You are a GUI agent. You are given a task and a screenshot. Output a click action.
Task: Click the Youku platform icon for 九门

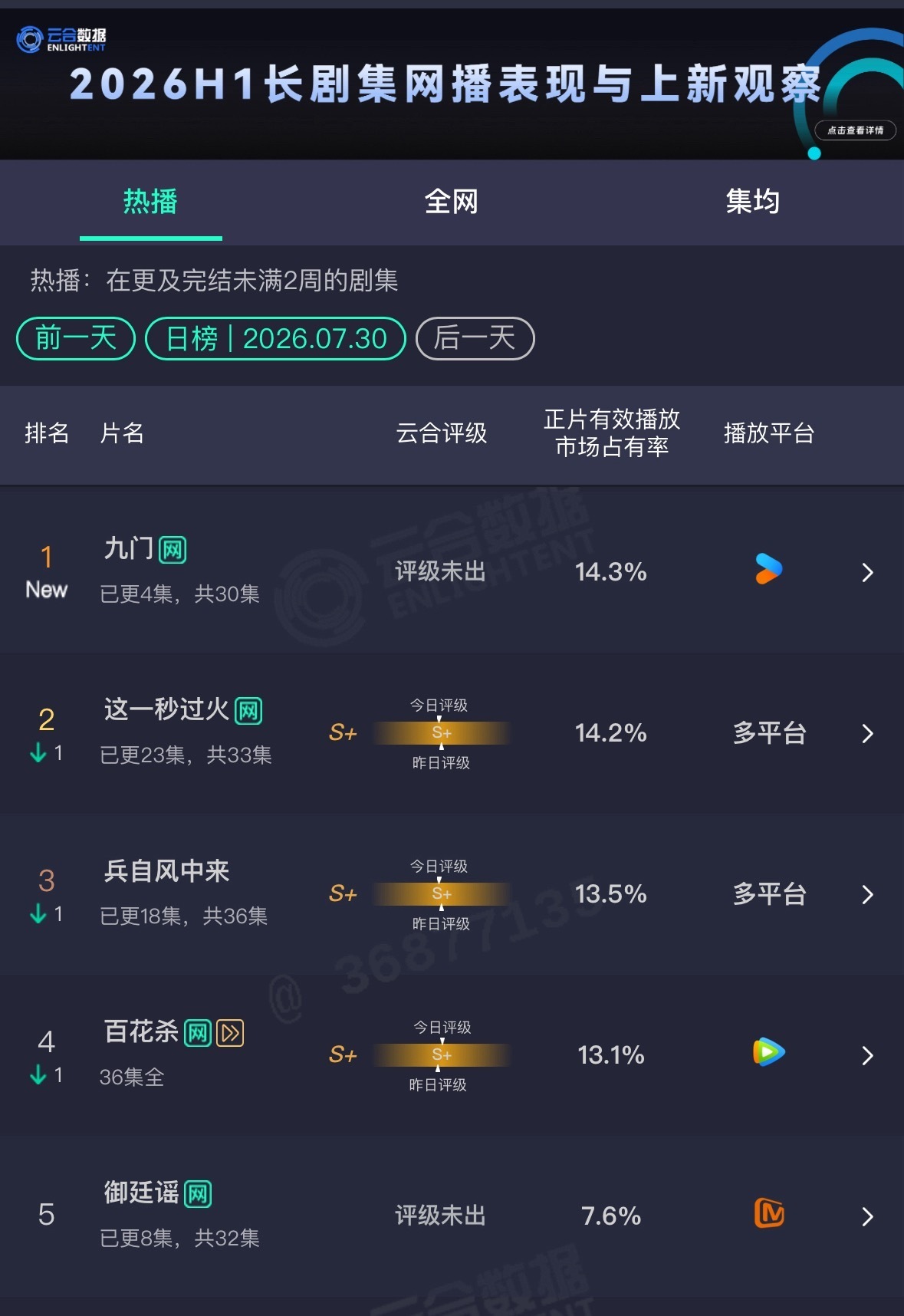pyautogui.click(x=768, y=569)
